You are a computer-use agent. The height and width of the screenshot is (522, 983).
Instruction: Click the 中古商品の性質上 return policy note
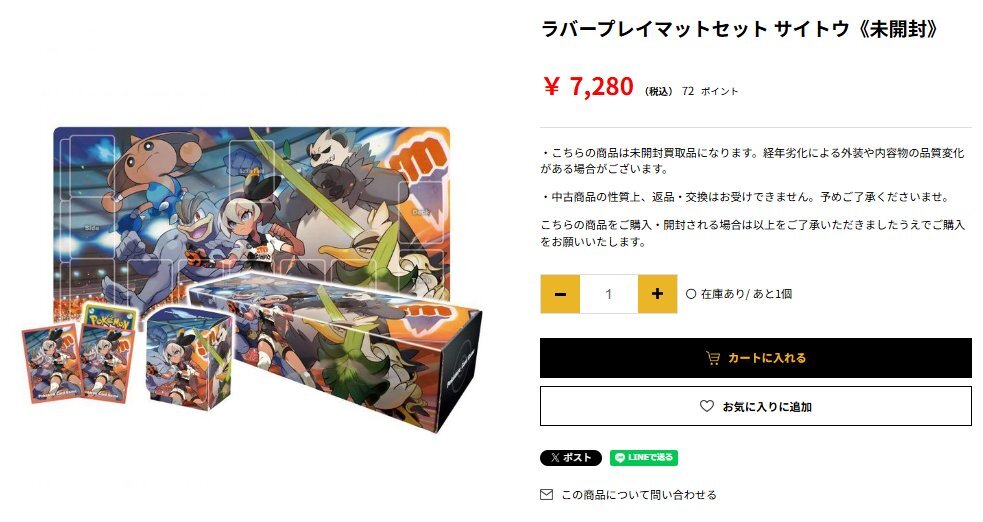point(745,197)
